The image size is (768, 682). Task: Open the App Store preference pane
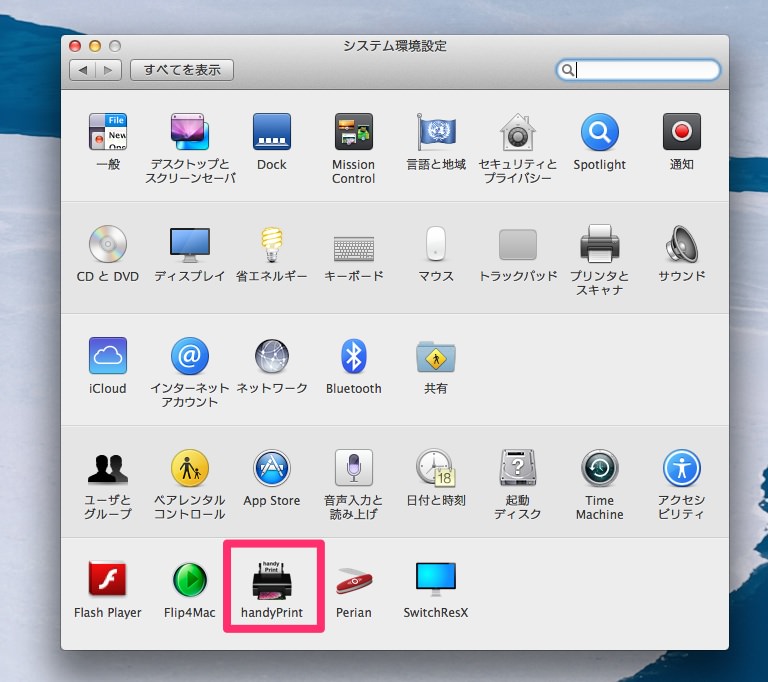coord(272,468)
